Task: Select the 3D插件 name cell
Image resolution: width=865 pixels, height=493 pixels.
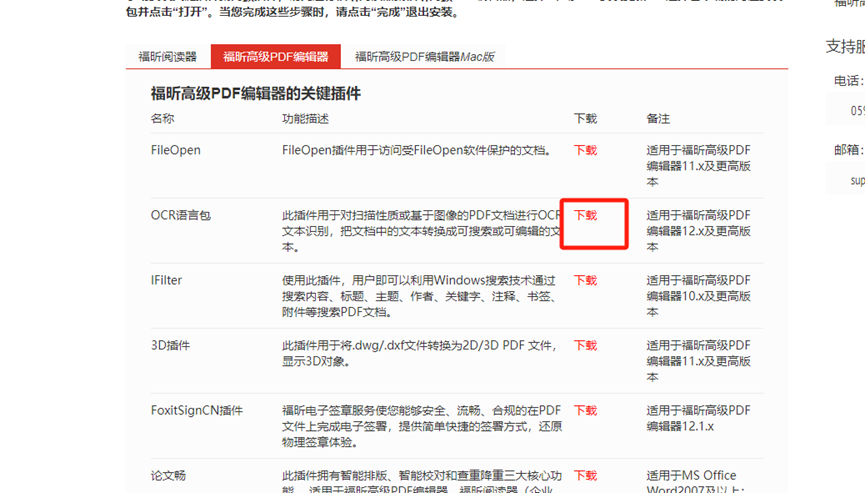Action: click(x=170, y=345)
